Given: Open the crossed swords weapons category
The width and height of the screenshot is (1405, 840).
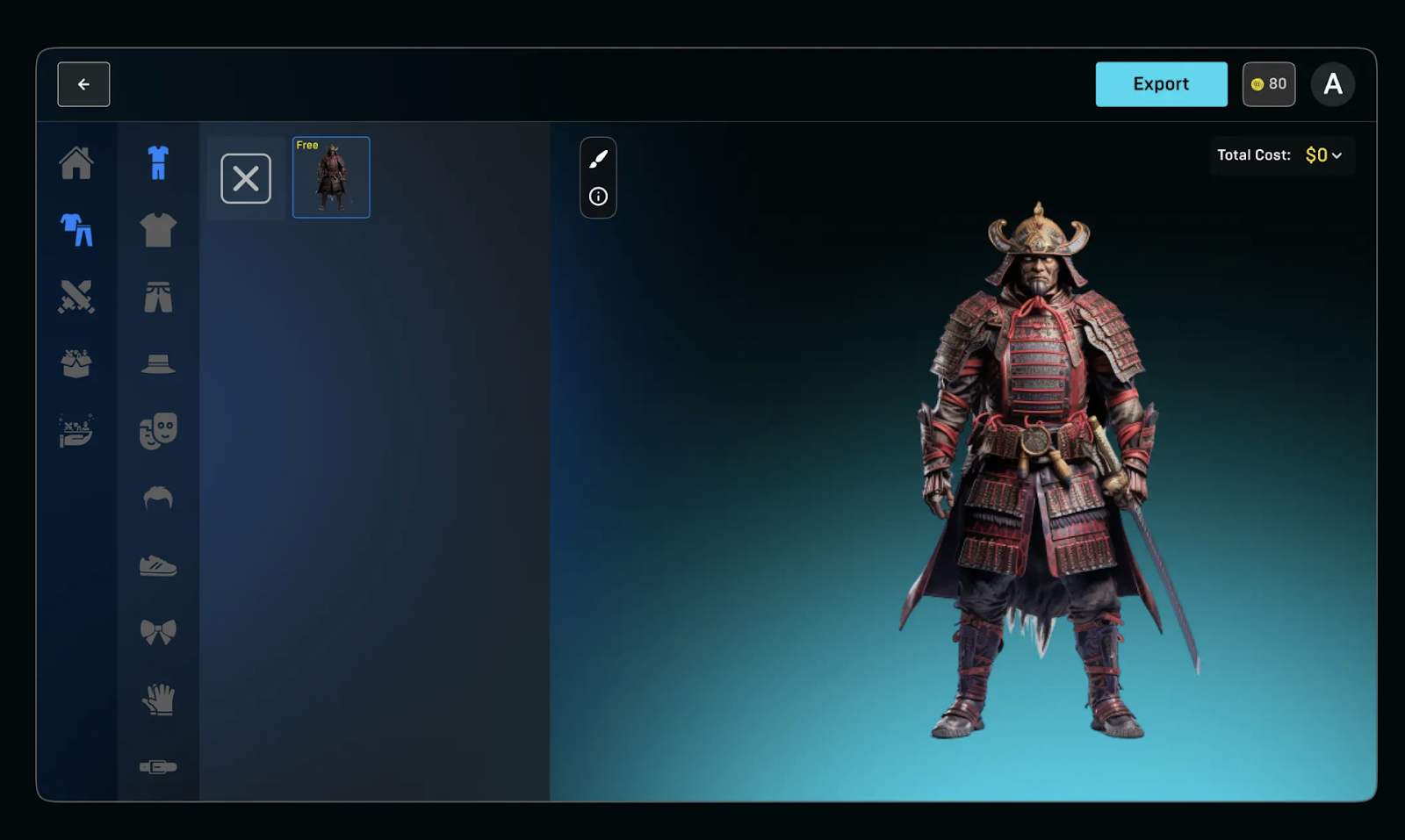Looking at the screenshot, I should coord(76,297).
